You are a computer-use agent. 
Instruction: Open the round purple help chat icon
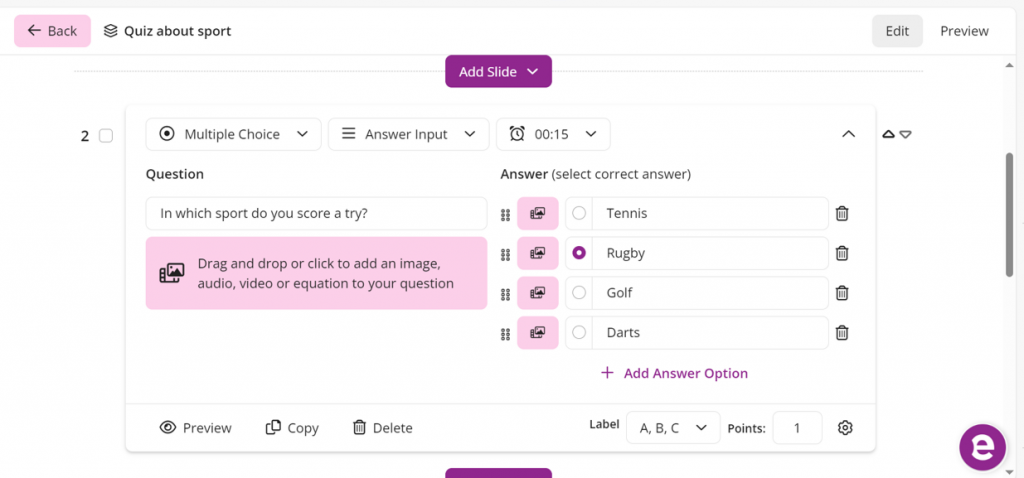tap(982, 447)
